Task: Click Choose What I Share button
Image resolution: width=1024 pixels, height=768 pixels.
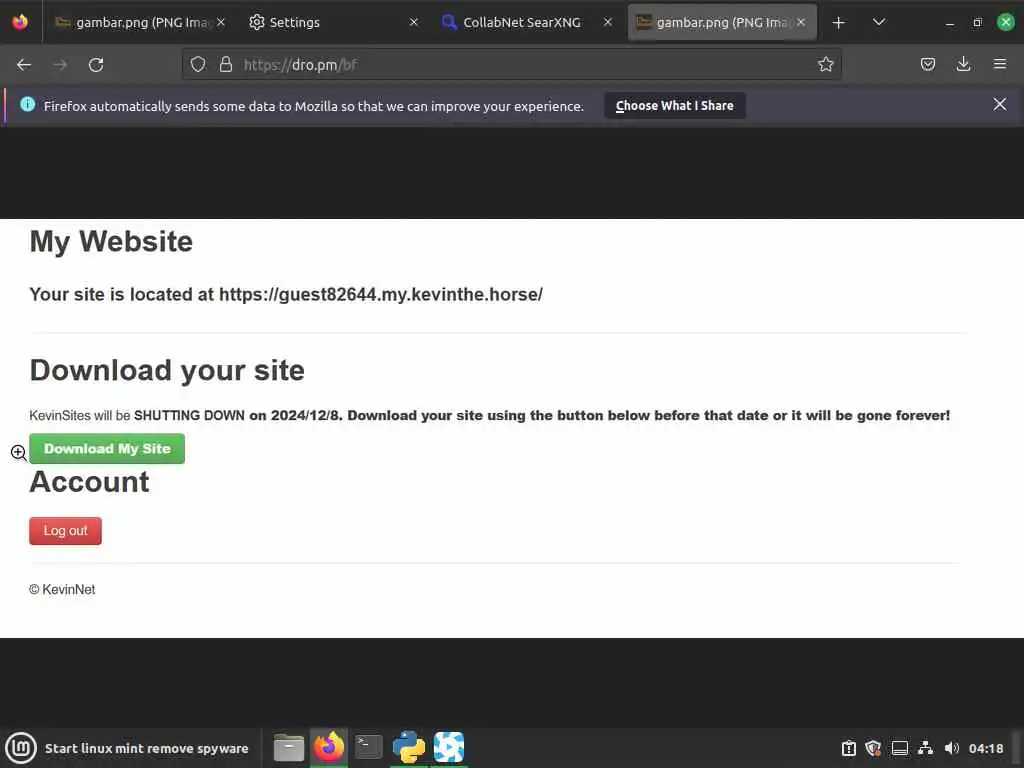Action: tap(675, 106)
